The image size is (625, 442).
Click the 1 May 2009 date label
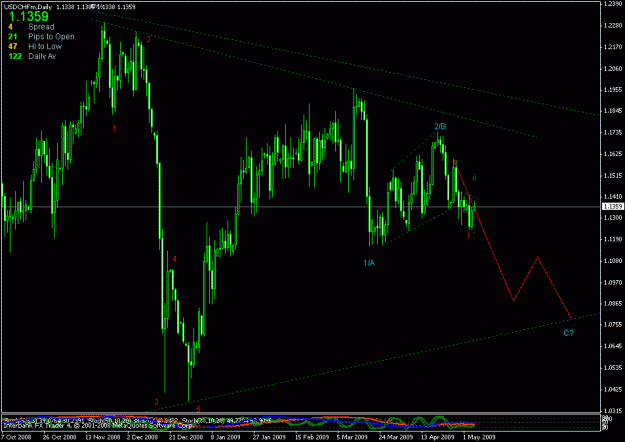pos(479,437)
